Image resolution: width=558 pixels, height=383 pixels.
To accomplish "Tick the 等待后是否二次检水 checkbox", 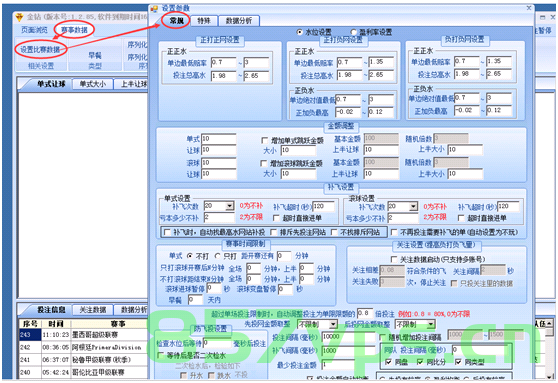I will pyautogui.click(x=161, y=355).
